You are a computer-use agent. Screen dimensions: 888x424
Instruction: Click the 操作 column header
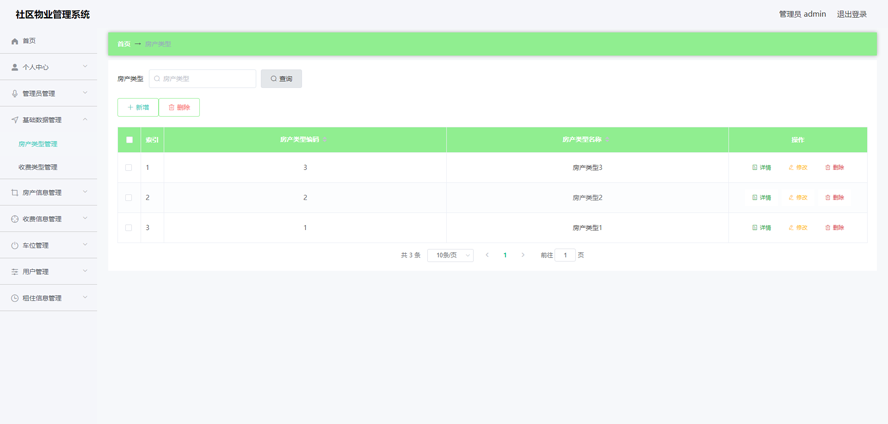(x=797, y=140)
